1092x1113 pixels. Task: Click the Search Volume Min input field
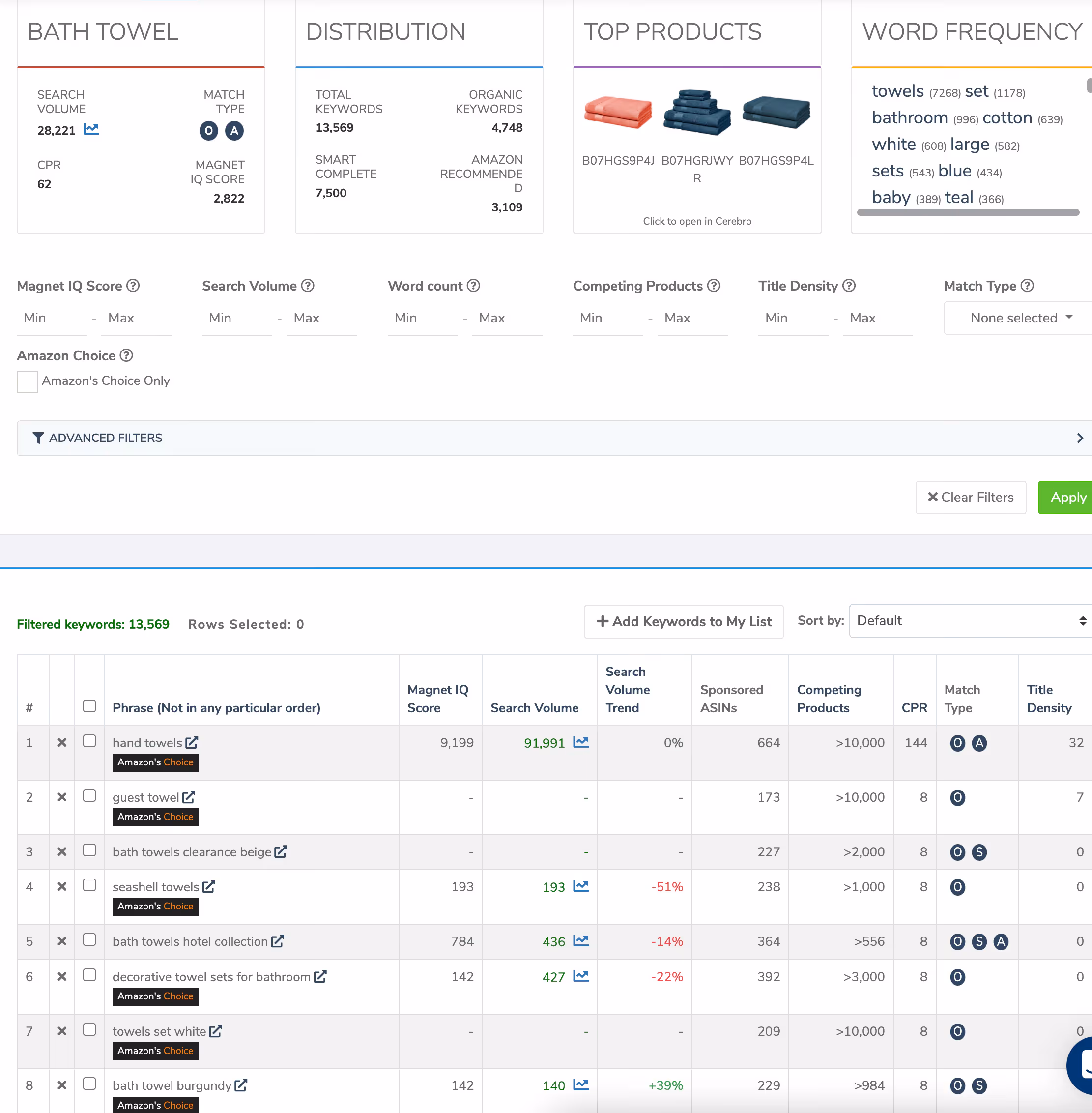[236, 318]
